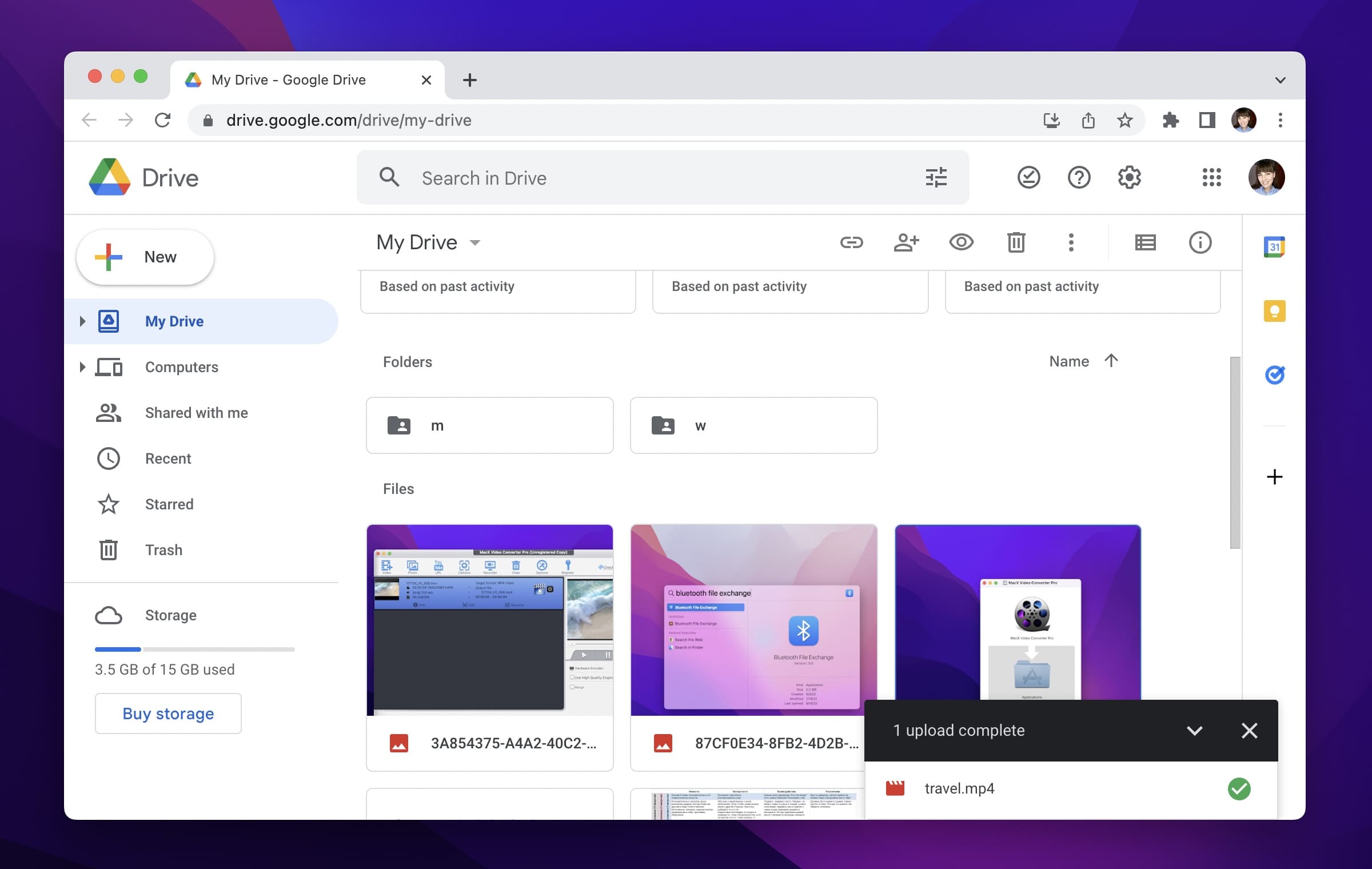Click the New button to create file
1372x869 pixels.
tap(144, 256)
